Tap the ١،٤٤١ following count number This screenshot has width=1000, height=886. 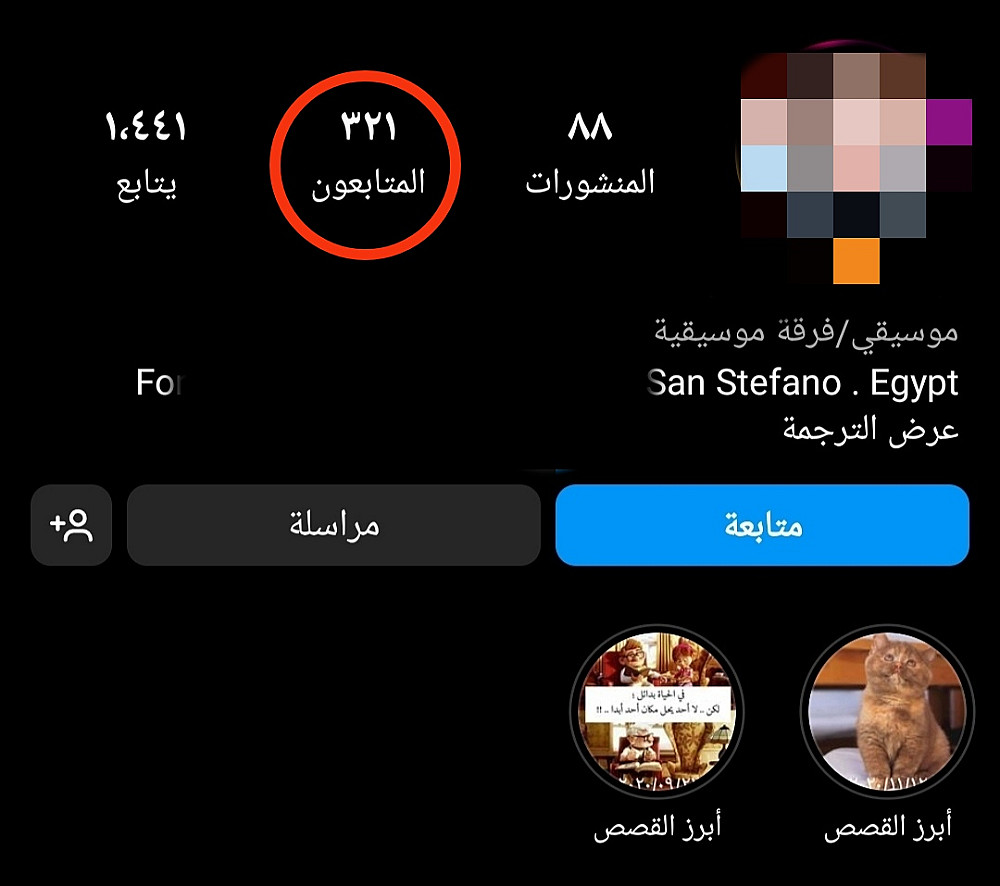(x=146, y=126)
